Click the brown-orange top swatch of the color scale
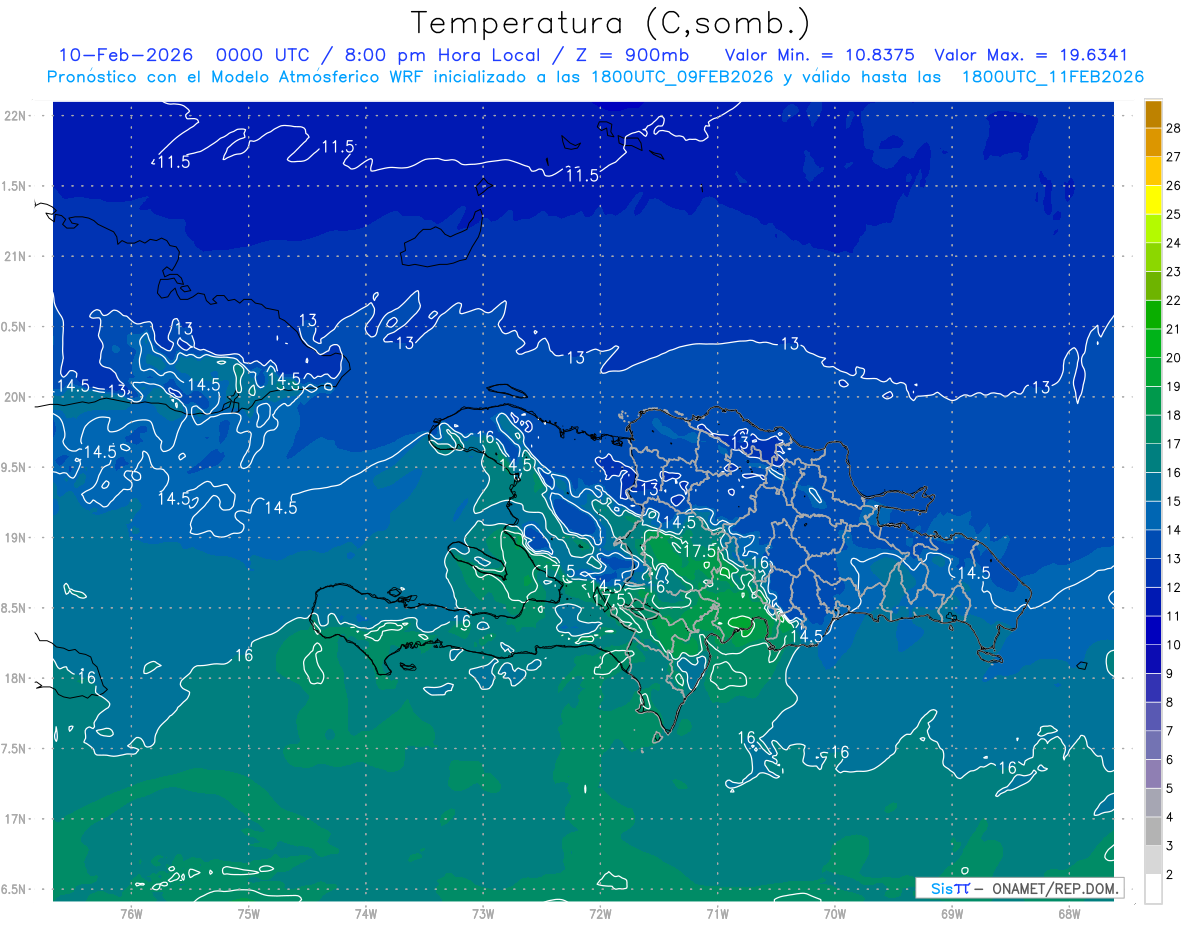 (1153, 115)
